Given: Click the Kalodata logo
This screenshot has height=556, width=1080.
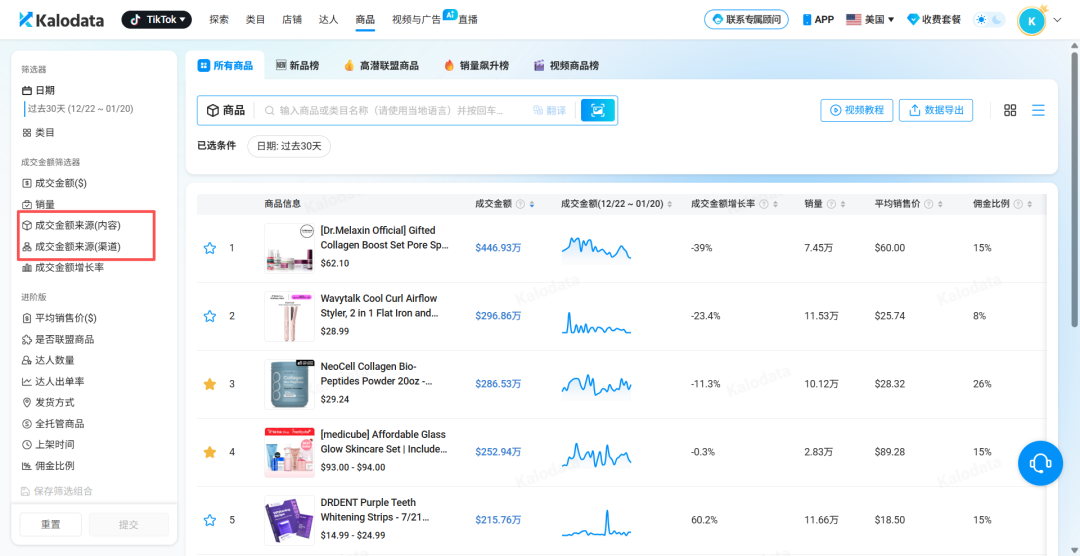Looking at the screenshot, I should click(x=63, y=20).
